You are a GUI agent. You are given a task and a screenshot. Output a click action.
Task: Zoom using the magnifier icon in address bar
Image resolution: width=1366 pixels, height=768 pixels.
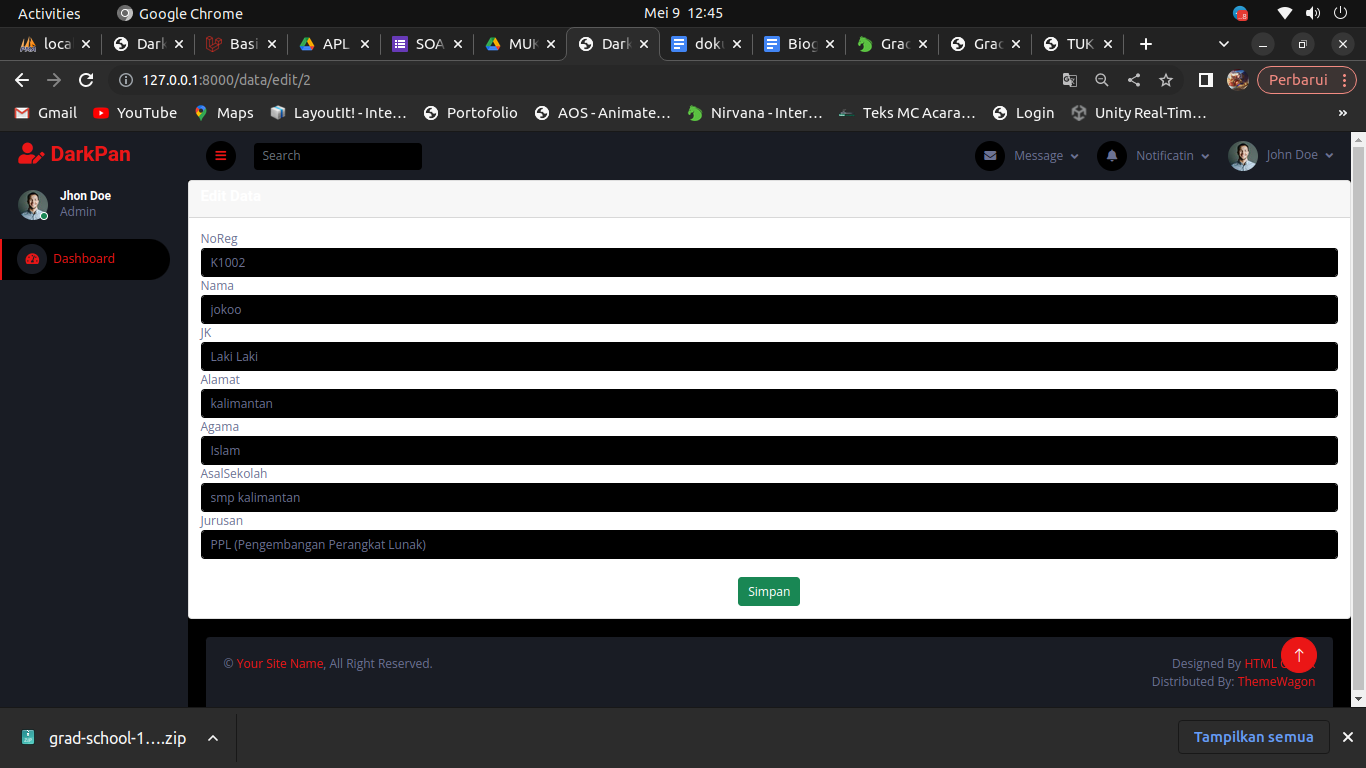tap(1101, 80)
